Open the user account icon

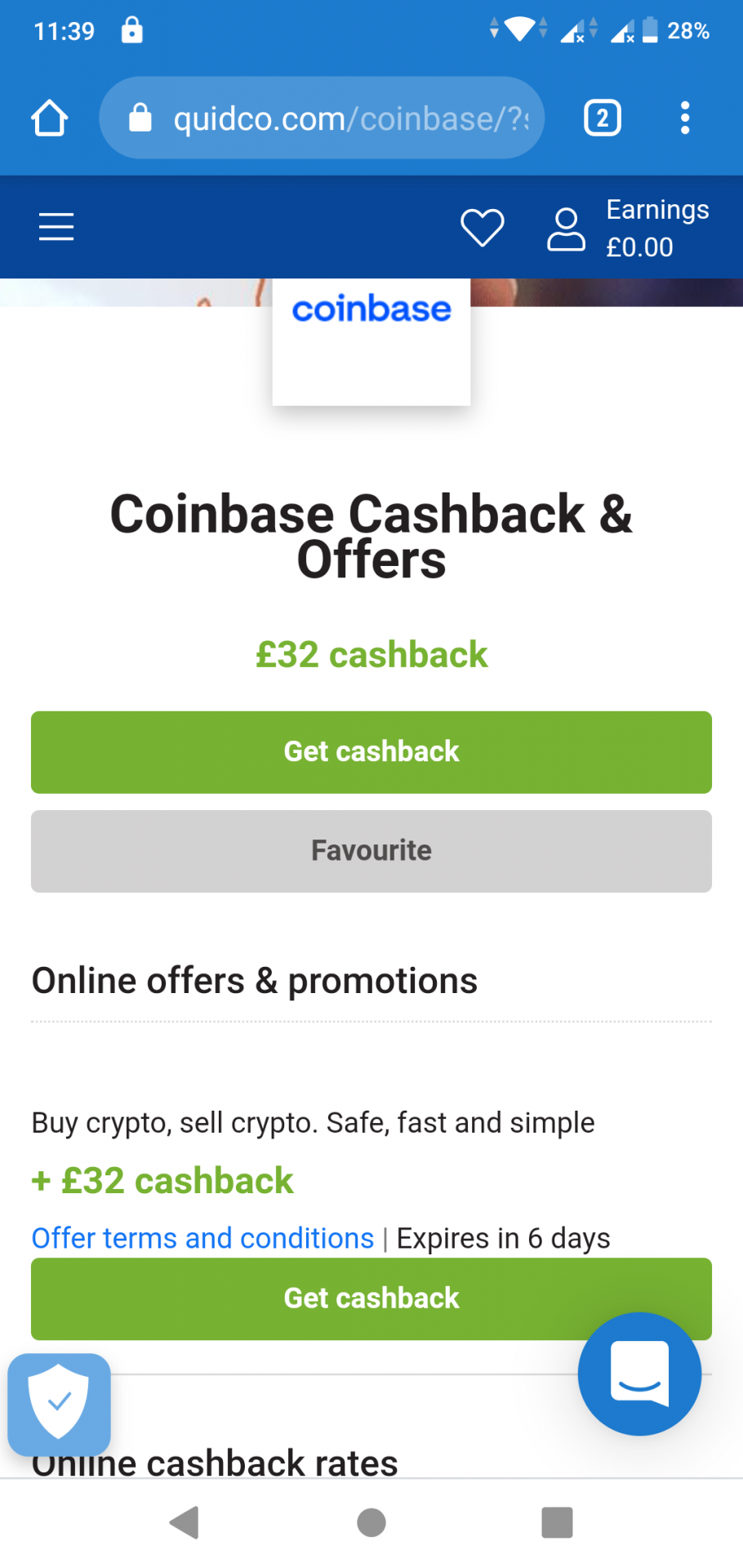[x=566, y=229]
